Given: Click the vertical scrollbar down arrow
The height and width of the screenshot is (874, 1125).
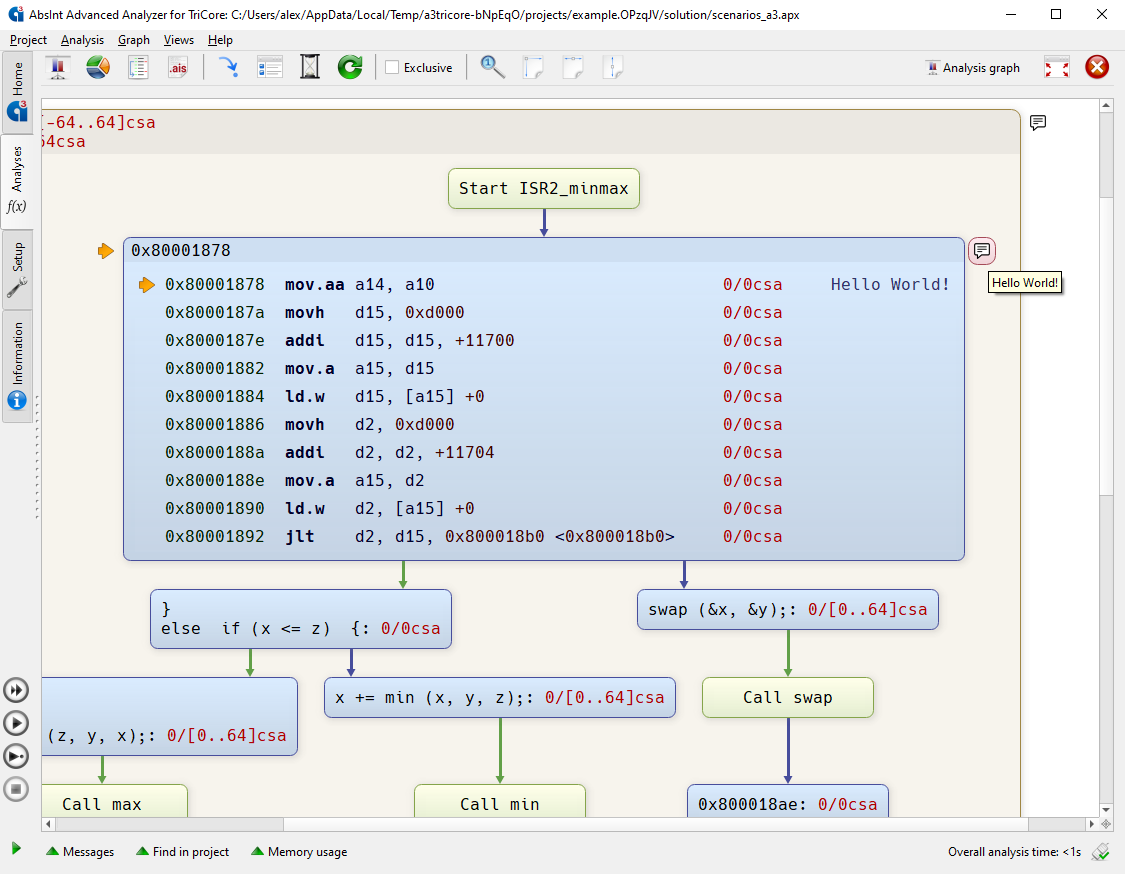Looking at the screenshot, I should (x=1106, y=809).
